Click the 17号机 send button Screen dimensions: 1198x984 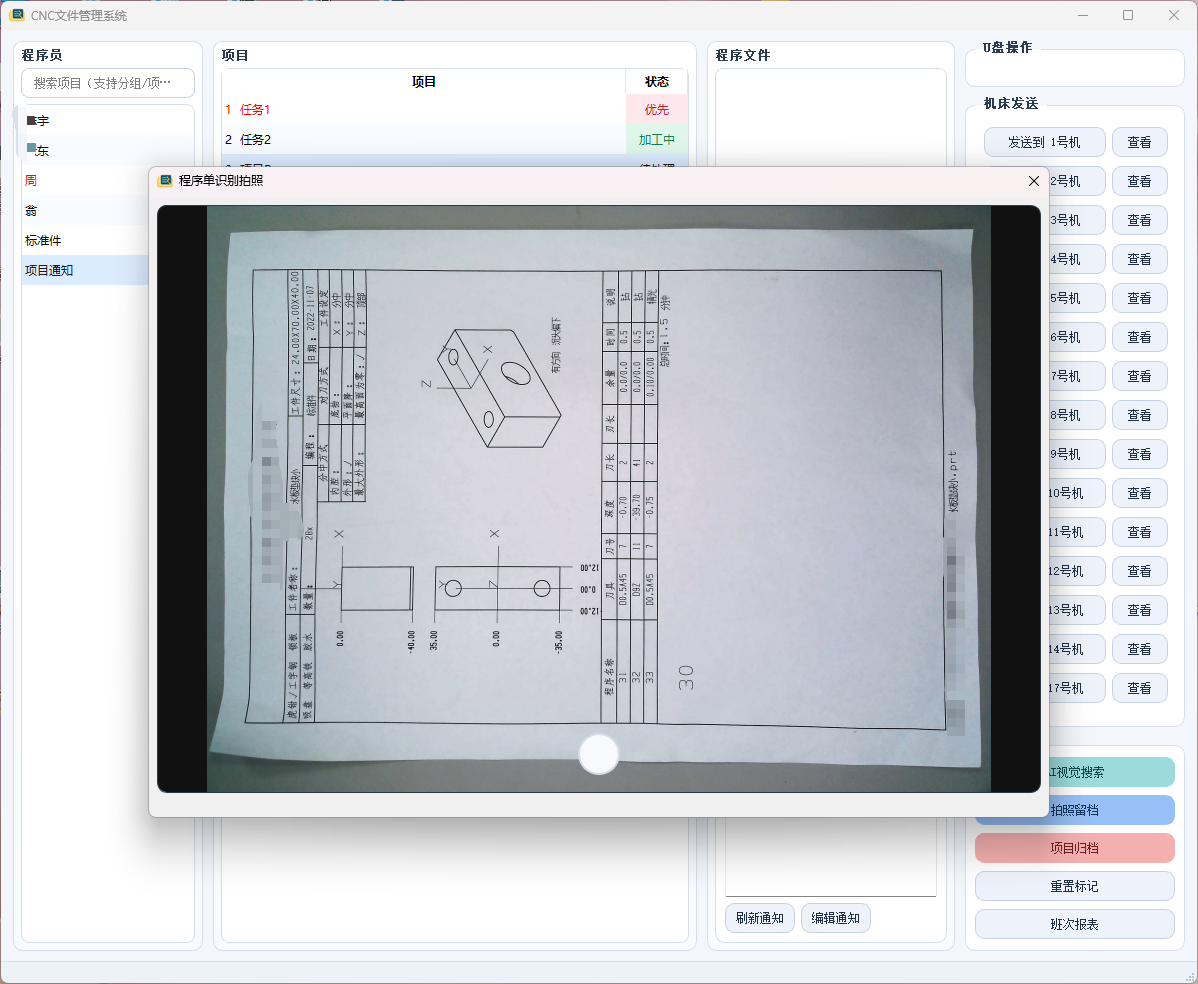click(1076, 688)
